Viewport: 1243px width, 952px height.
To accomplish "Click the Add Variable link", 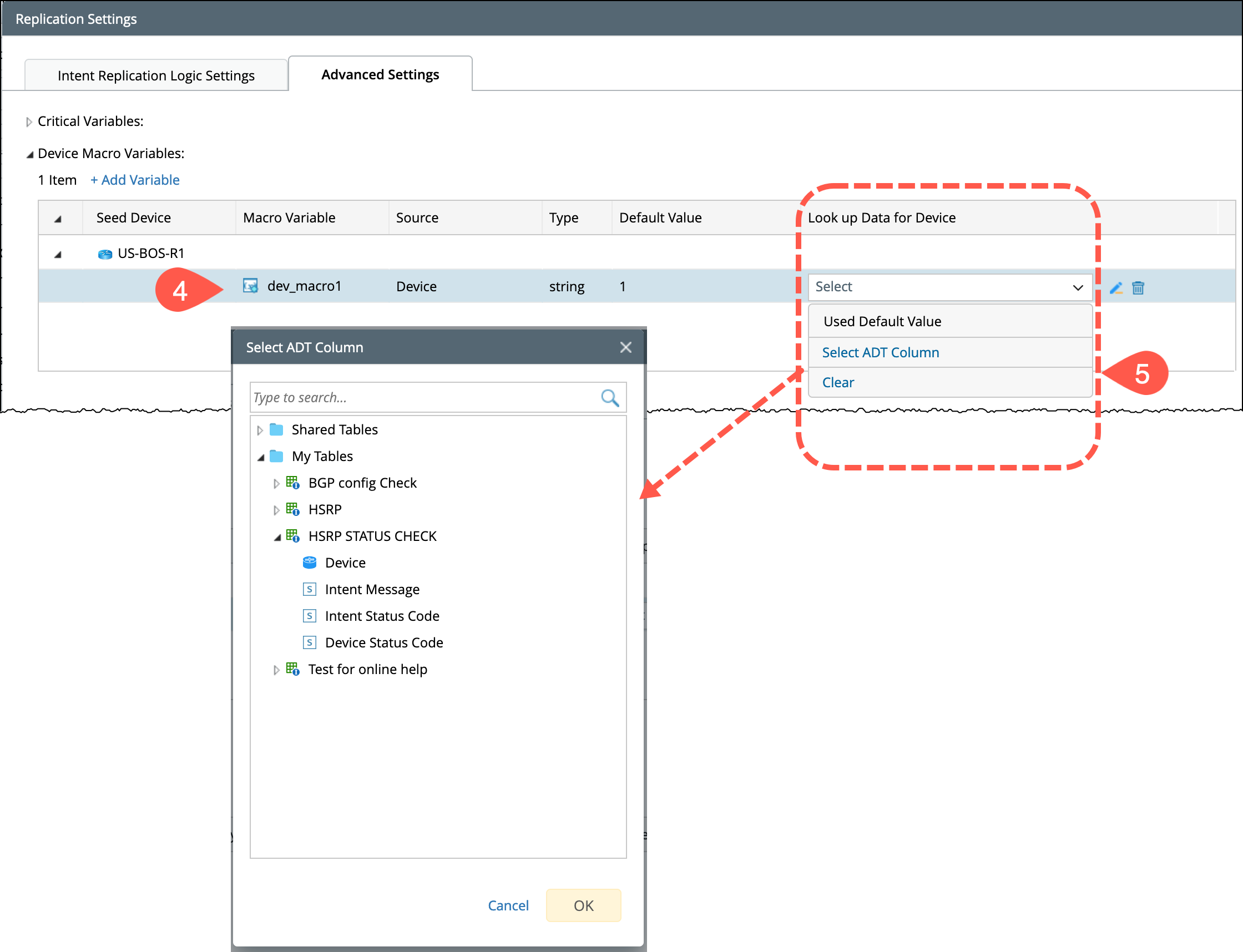I will (135, 180).
